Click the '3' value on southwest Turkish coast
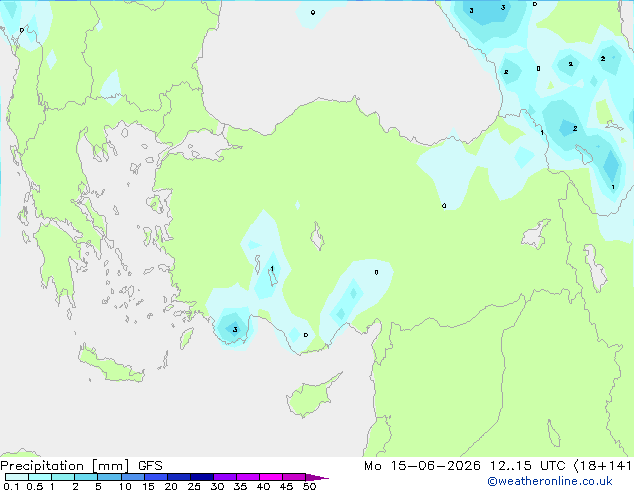 [x=235, y=330]
